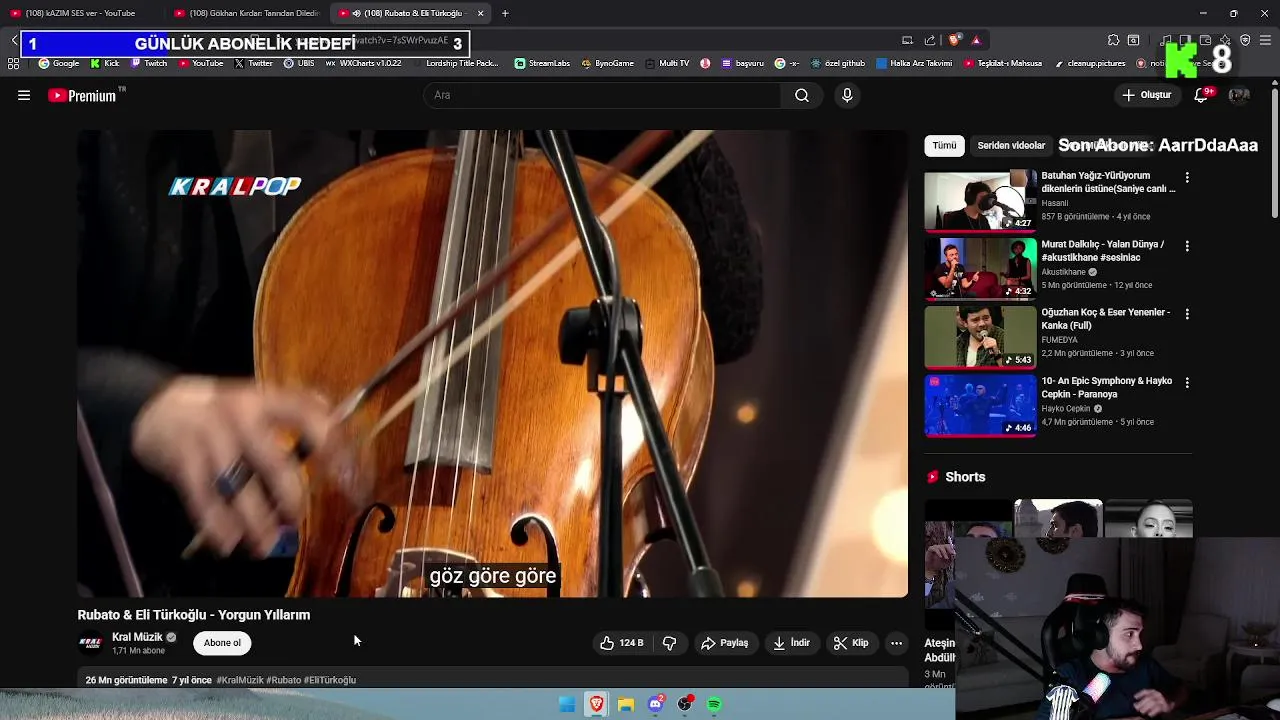Viewport: 1280px width, 720px height.
Task: Open Twitter bookmark
Action: (x=253, y=63)
